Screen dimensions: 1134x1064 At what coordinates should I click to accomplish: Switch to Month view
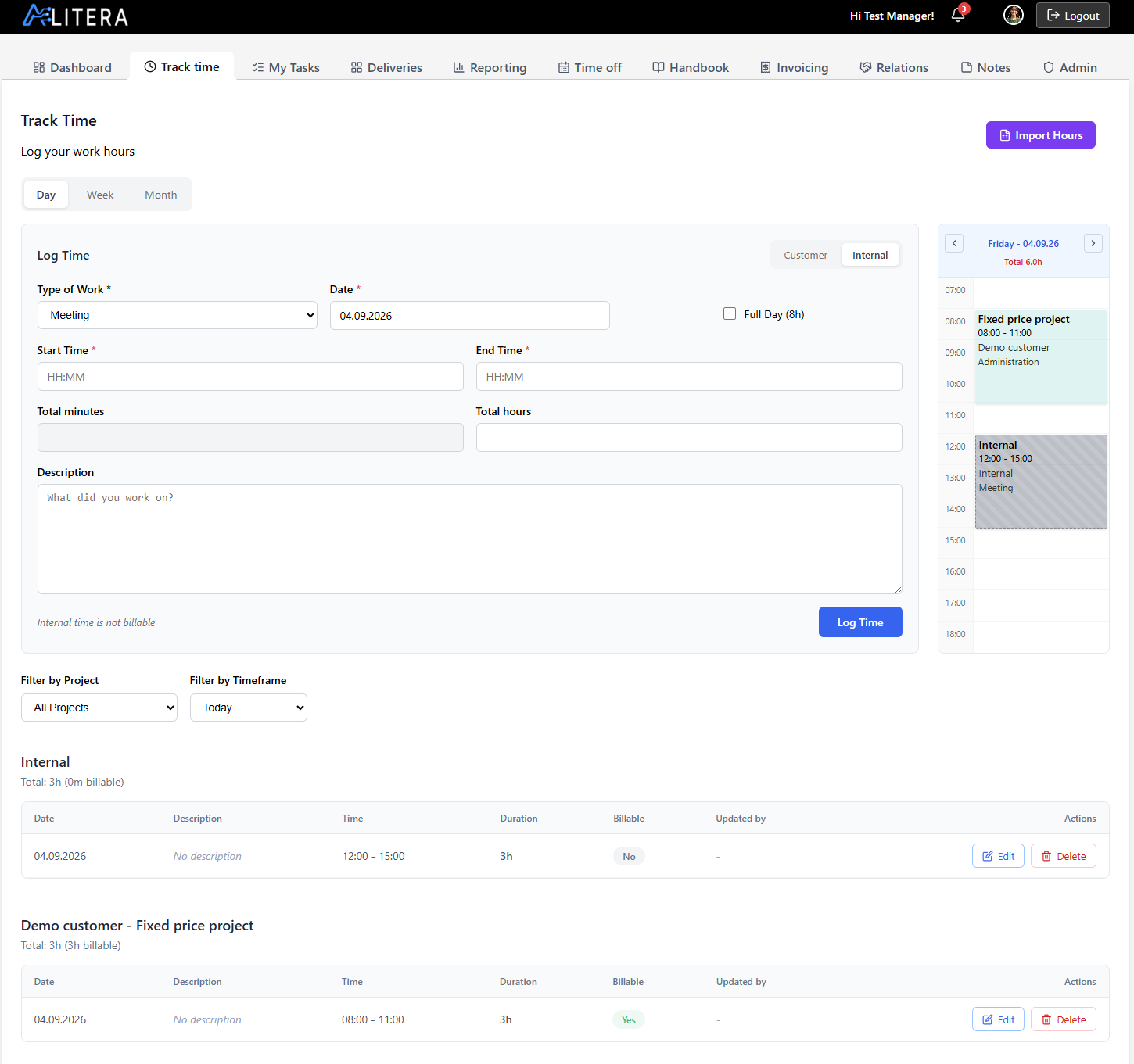pos(160,195)
